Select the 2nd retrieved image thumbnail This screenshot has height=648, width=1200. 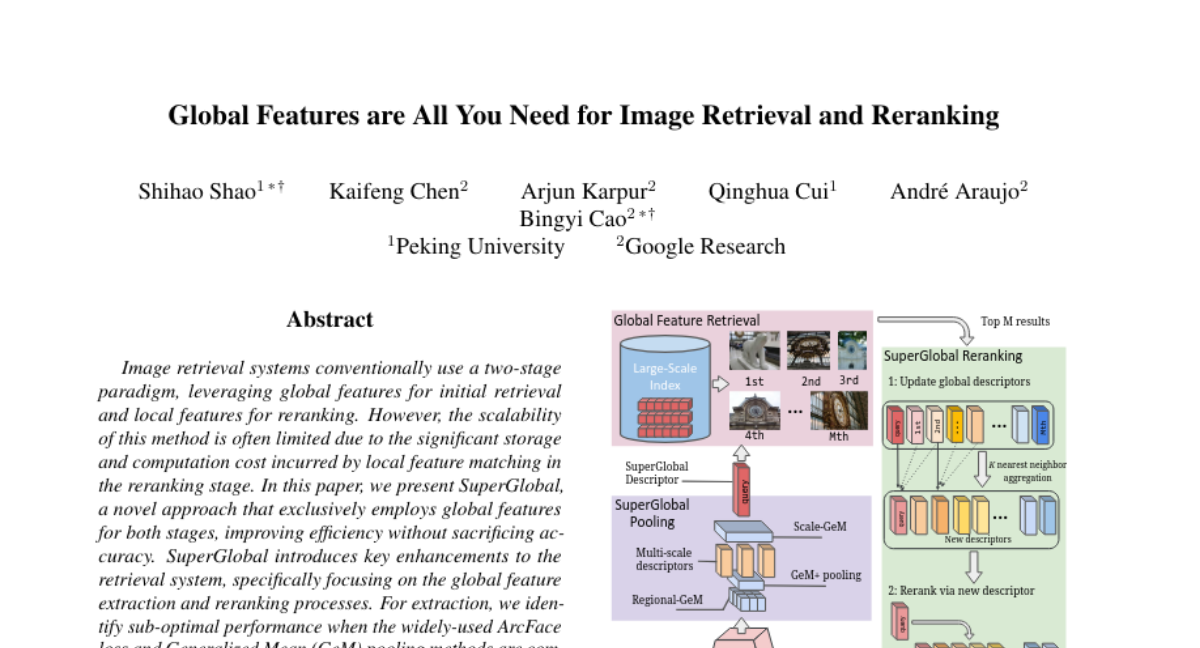tap(810, 352)
